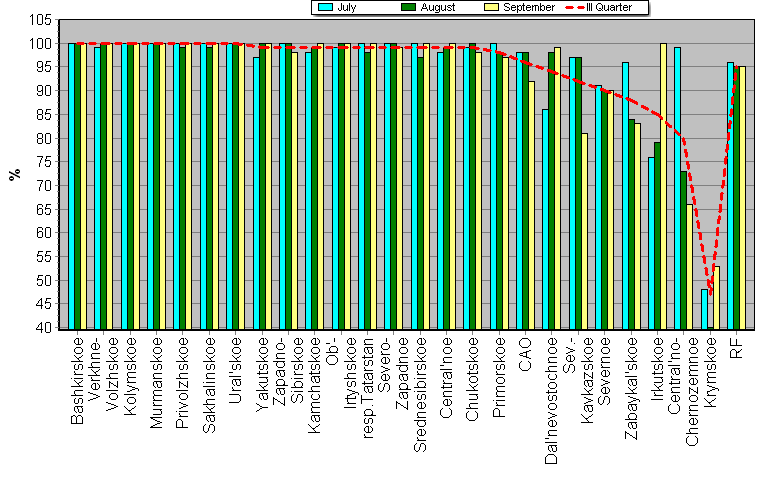This screenshot has height=479, width=777.
Task: Click the 'RF' axis label
Action: click(x=736, y=348)
